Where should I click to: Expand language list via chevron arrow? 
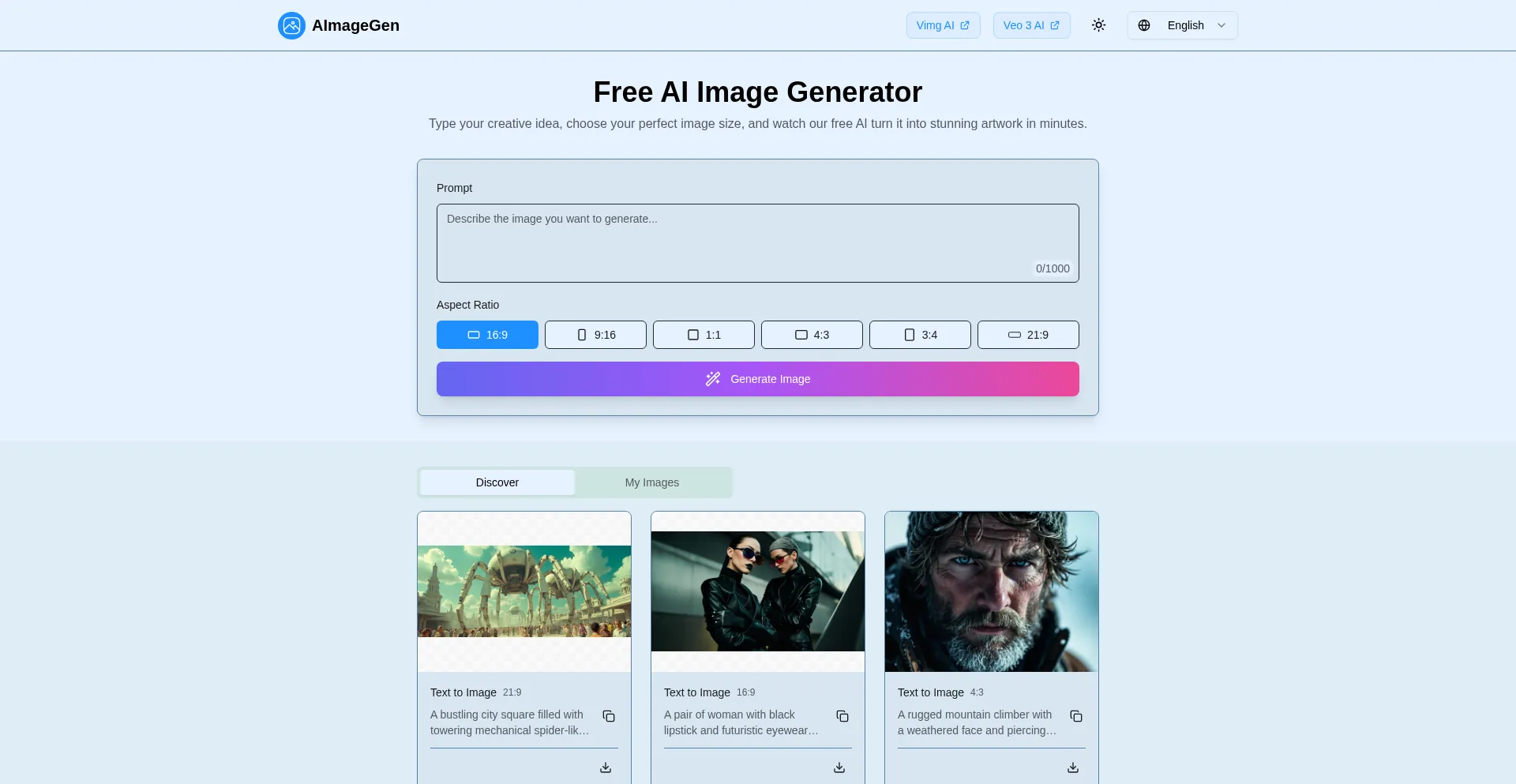click(x=1221, y=25)
